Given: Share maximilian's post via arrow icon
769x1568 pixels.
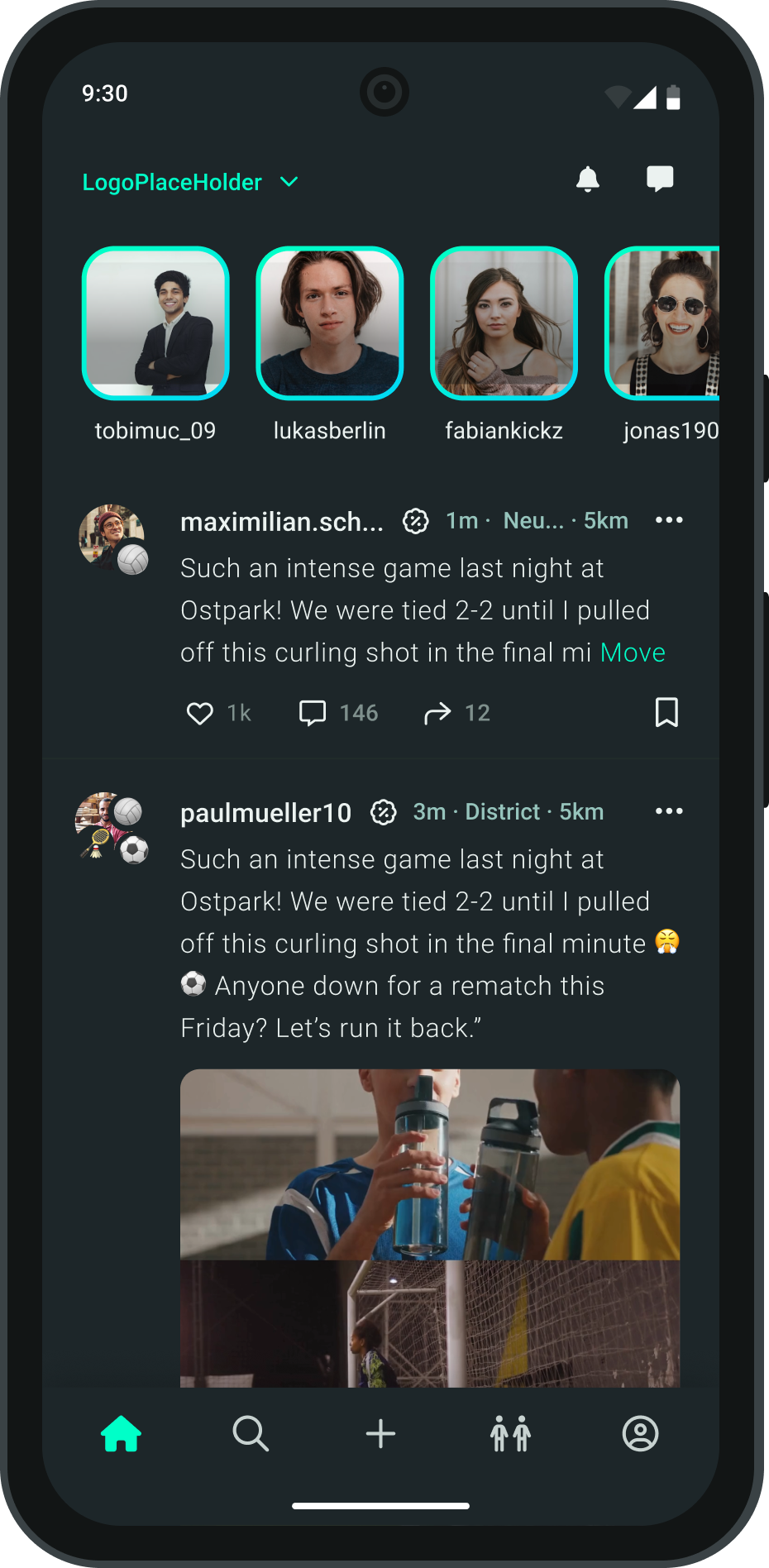Looking at the screenshot, I should pos(437,713).
